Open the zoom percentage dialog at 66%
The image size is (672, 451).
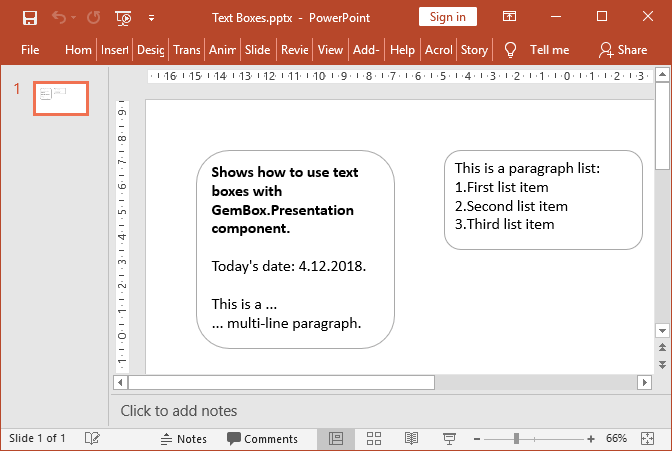click(x=617, y=438)
